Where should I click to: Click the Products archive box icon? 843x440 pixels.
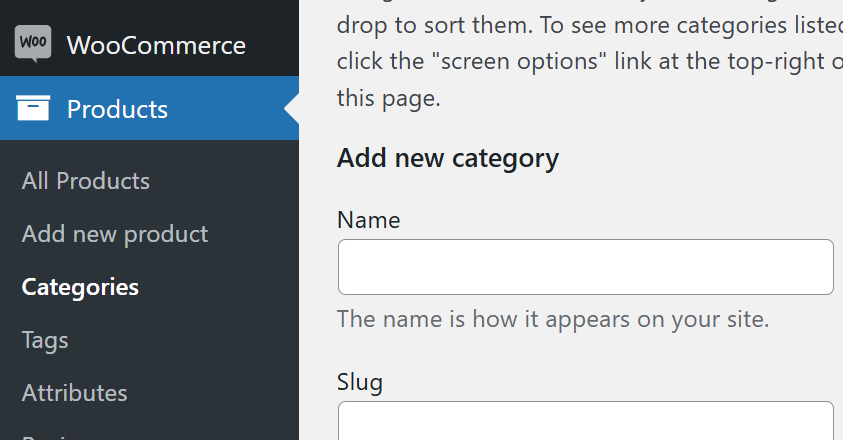coord(33,108)
